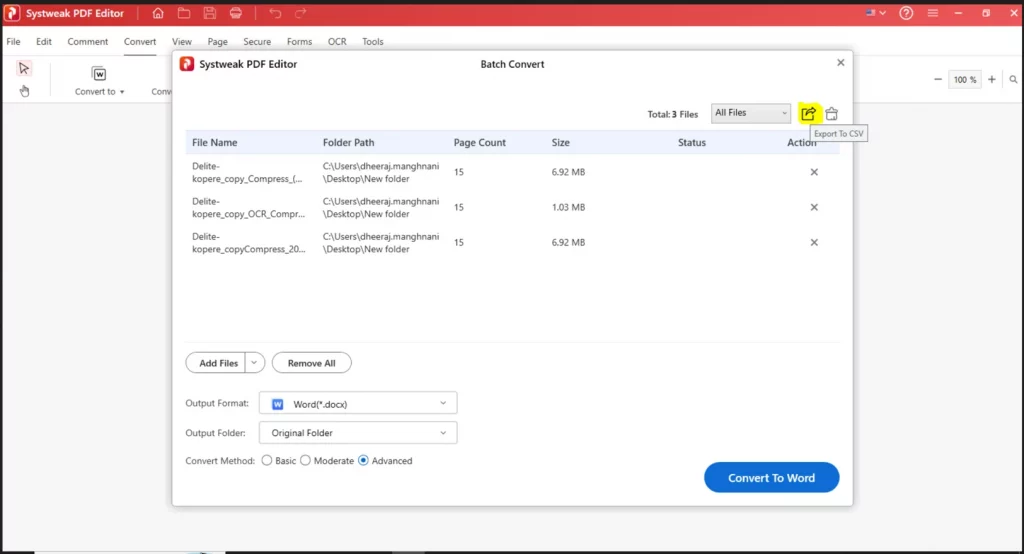Open the OCR tab

coord(337,41)
